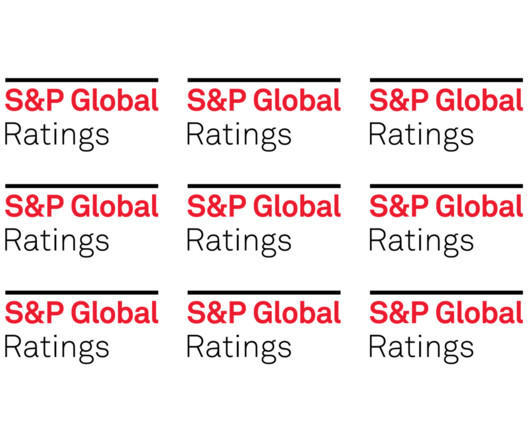This screenshot has height=442, width=530.
Task: Click the word Ratings in the bottom-center logo
Action: pyautogui.click(x=239, y=349)
